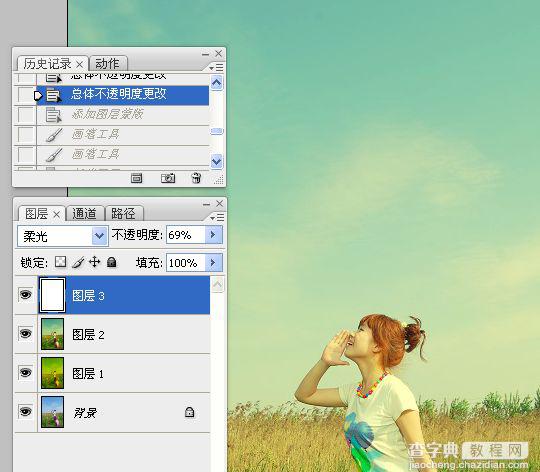Click the history panel scrollbar thumb
The image size is (540, 472).
(x=217, y=131)
